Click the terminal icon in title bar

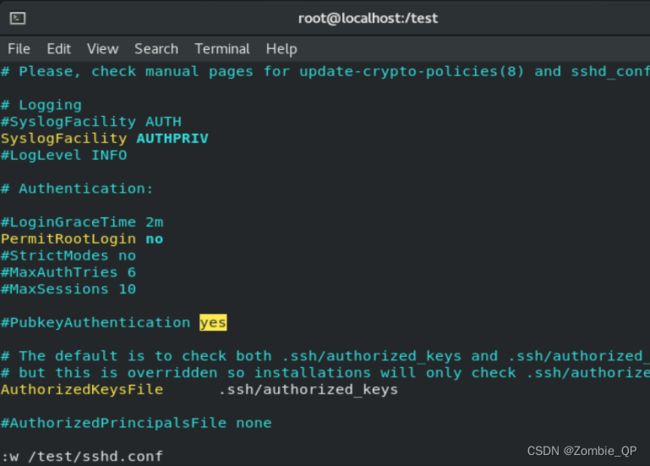(17, 18)
